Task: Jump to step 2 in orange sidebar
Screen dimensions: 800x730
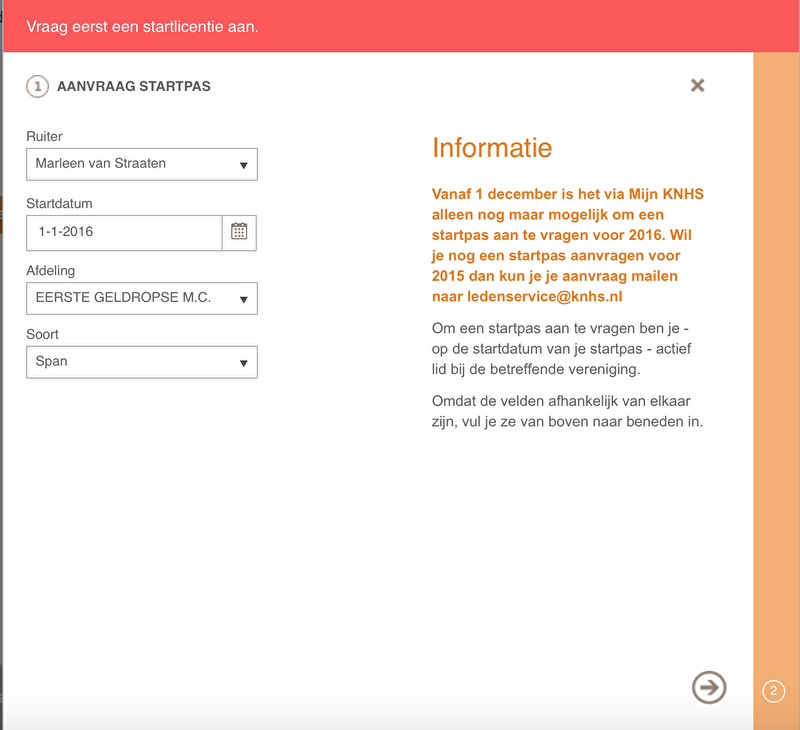Action: point(773,691)
